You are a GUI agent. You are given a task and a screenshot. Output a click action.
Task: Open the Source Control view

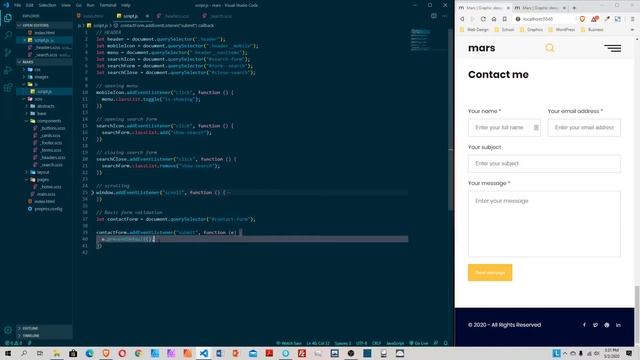tap(8, 53)
